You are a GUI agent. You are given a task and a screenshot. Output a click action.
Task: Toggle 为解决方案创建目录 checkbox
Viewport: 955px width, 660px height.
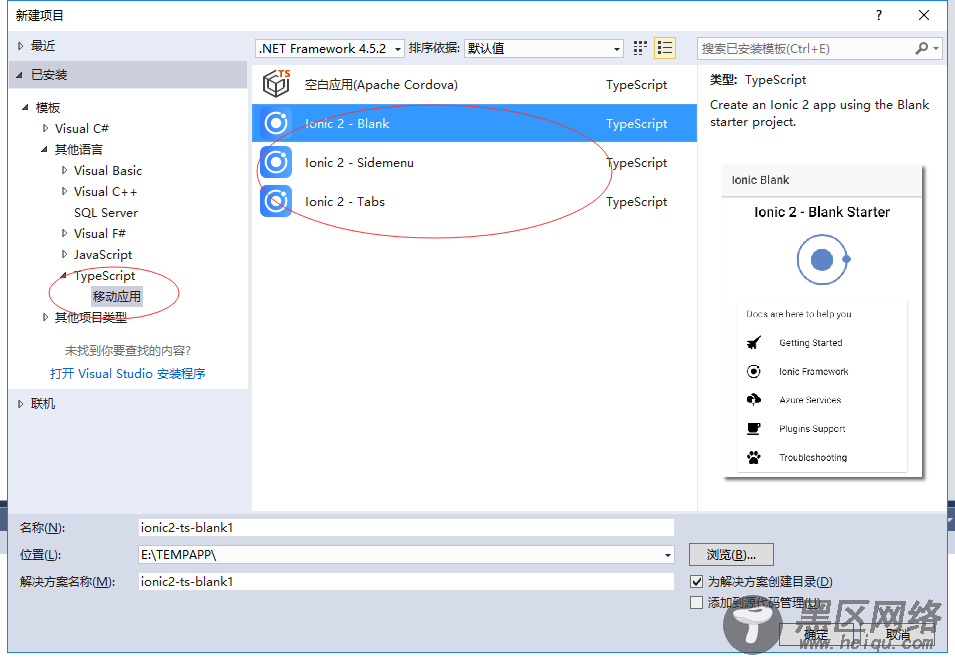pos(696,581)
